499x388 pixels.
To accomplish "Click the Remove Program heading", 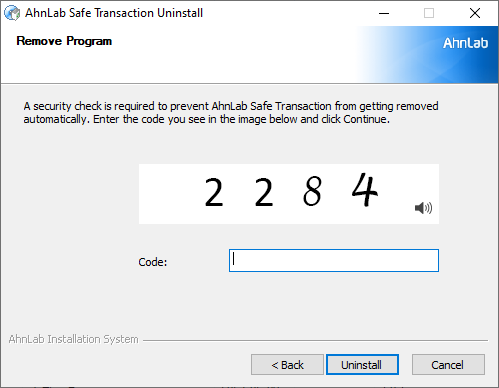I will [x=64, y=41].
